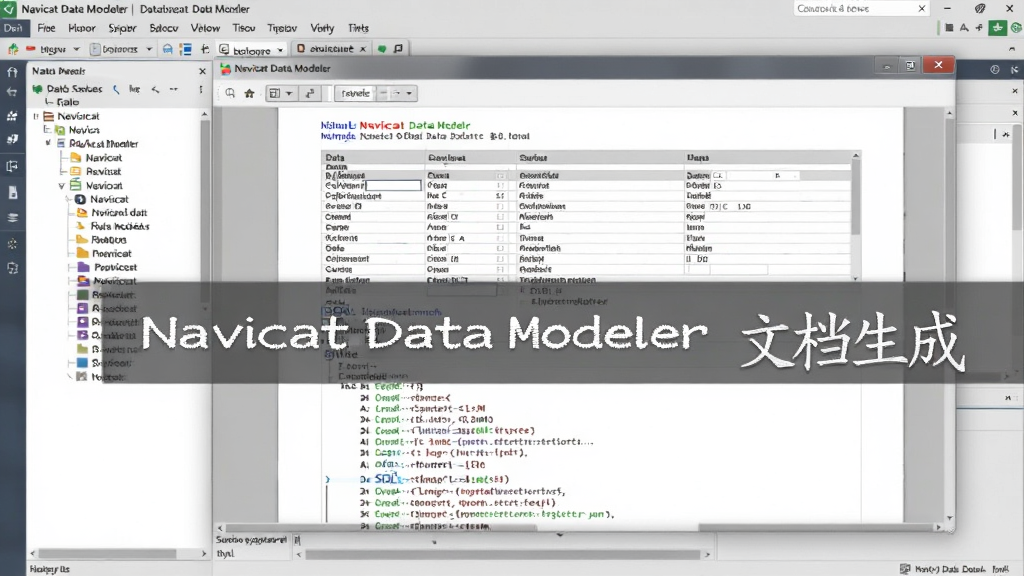Open the 'Velow' menu
Screen dimensions: 1024x576
click(x=205, y=28)
